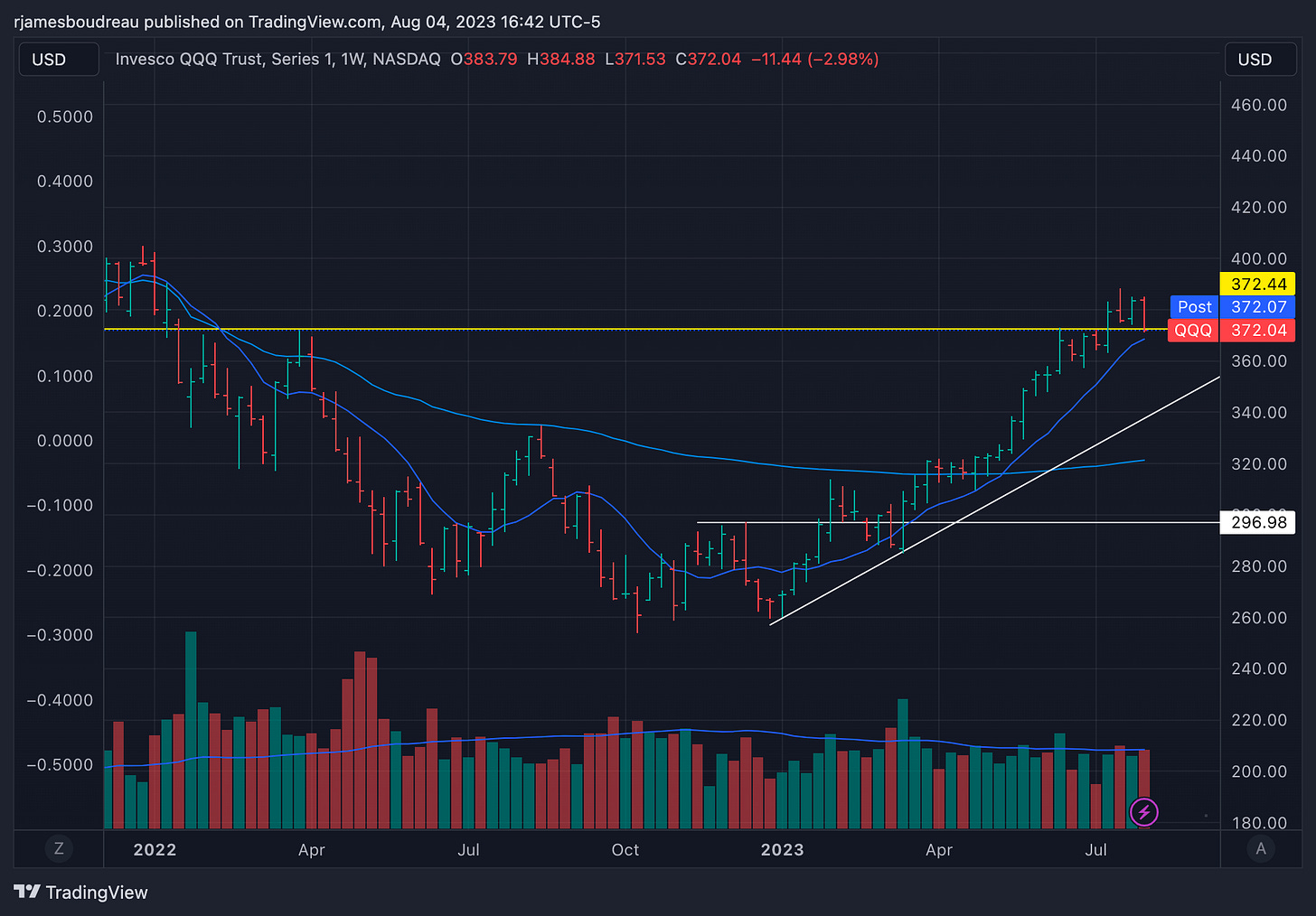Click the red 372.04 last price label
The height and width of the screenshot is (916, 1316).
point(1258,331)
